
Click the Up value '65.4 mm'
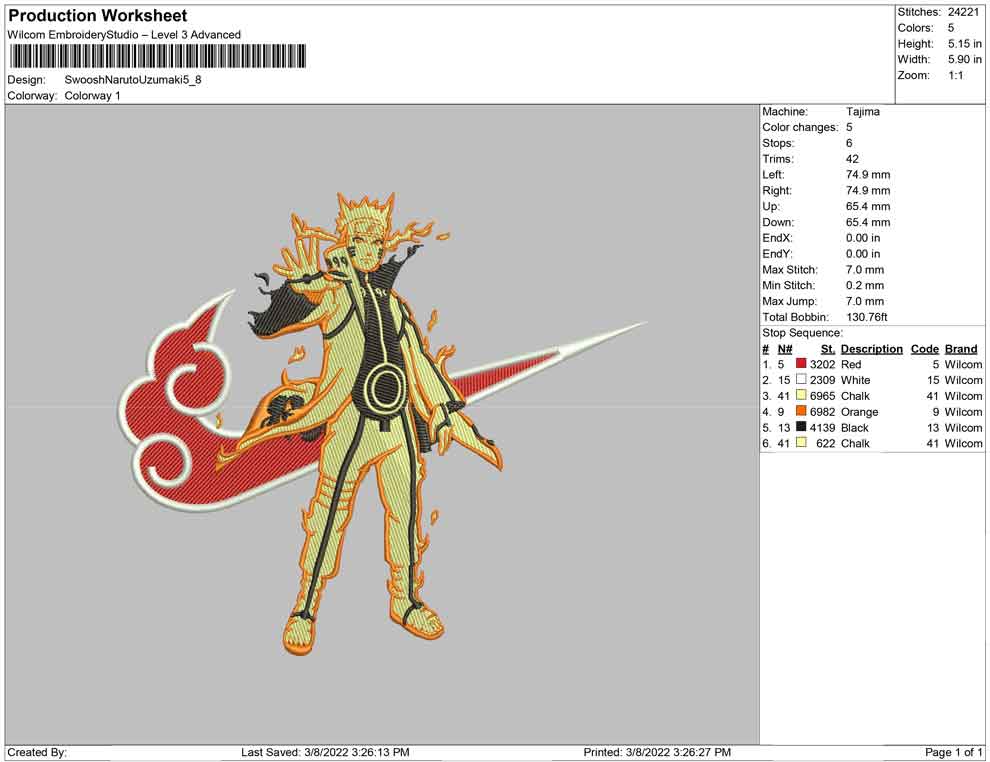coord(868,206)
